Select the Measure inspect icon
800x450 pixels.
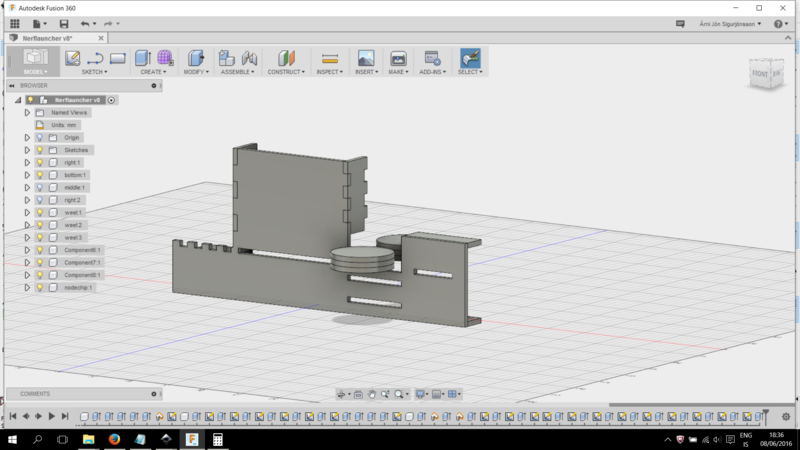click(x=330, y=58)
